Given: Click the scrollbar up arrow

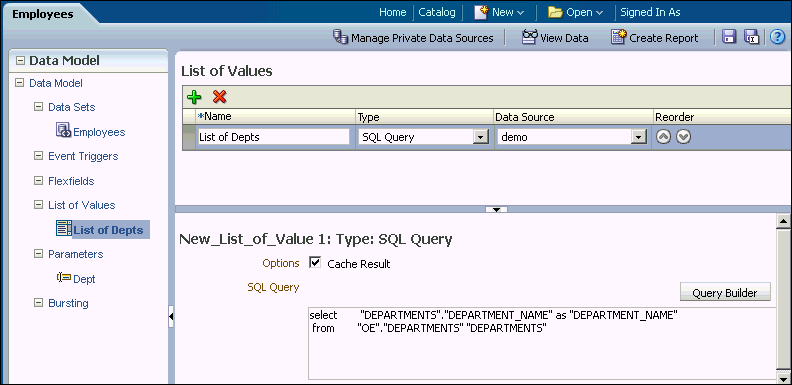Looking at the screenshot, I should (x=783, y=221).
